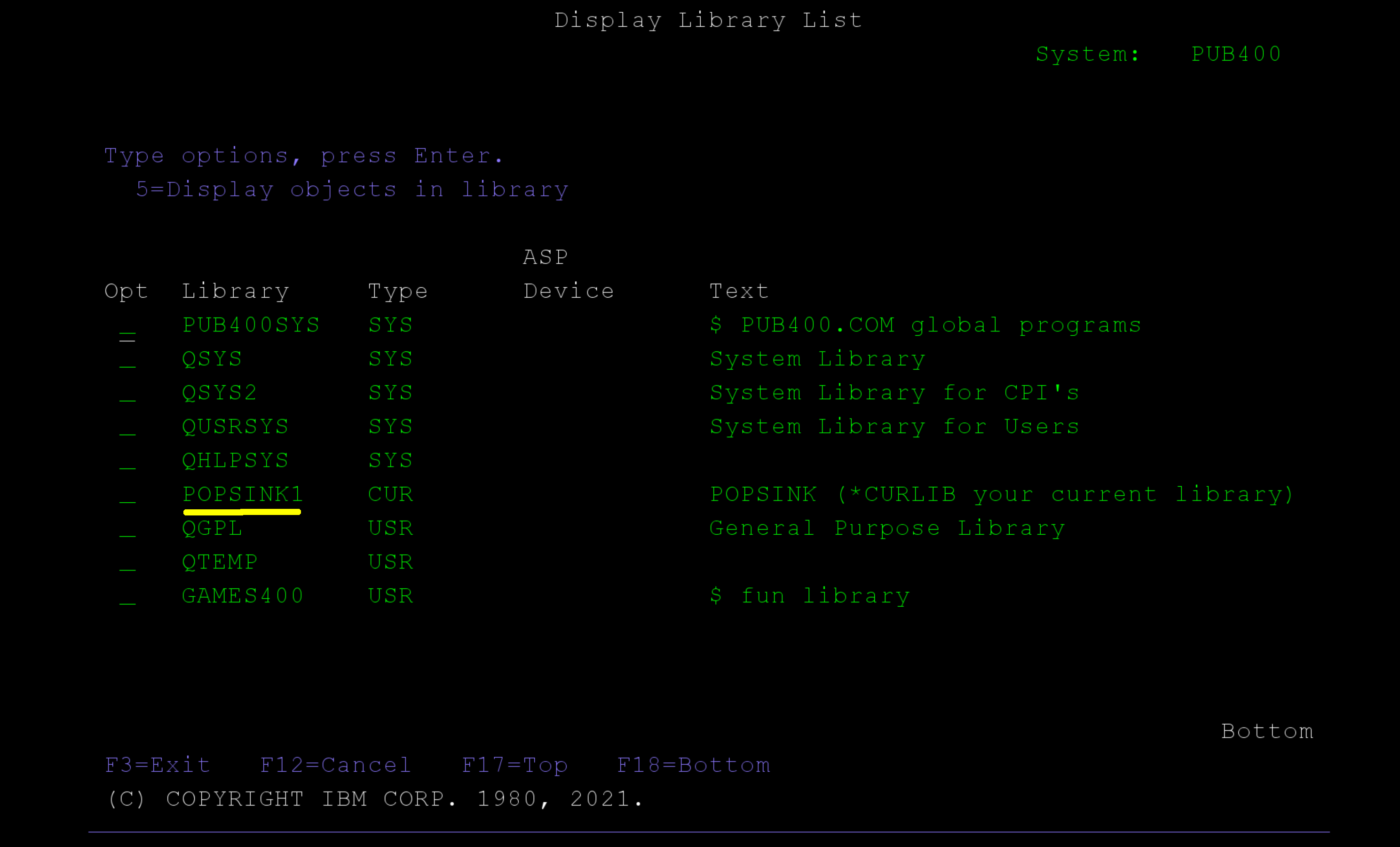Click the Bottom list position indicator
Screen dimensions: 1400x847
tap(1267, 731)
